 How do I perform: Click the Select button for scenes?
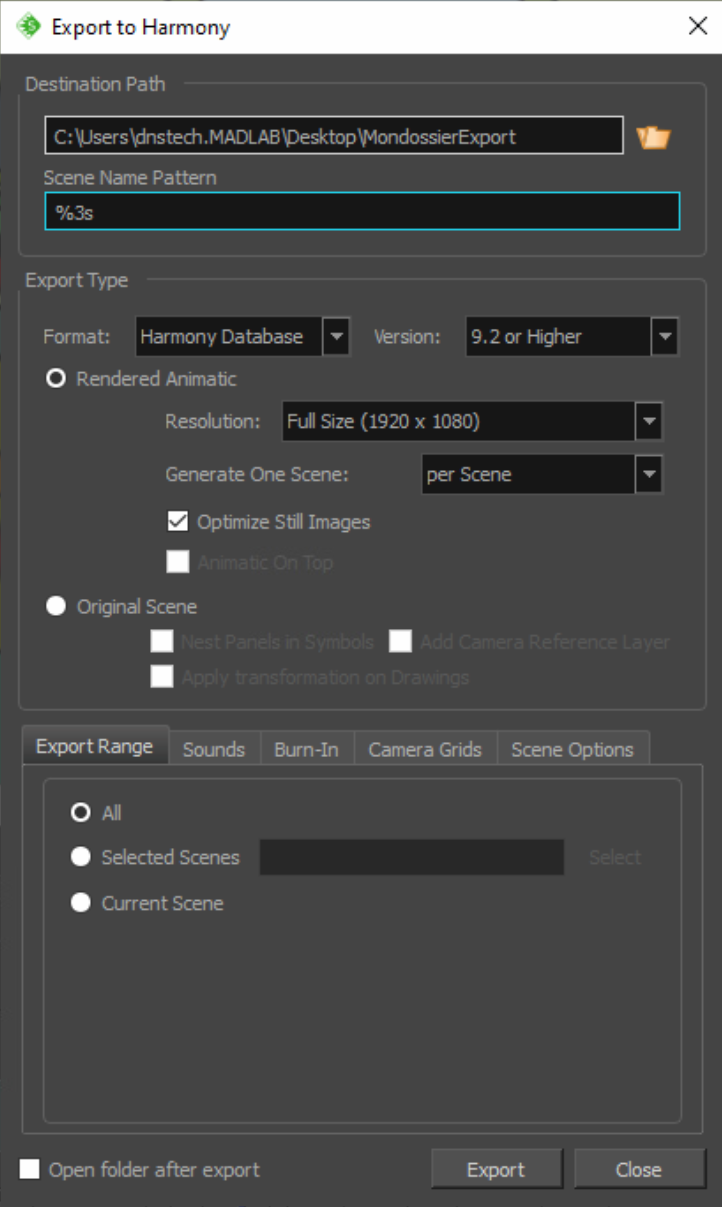click(x=615, y=858)
